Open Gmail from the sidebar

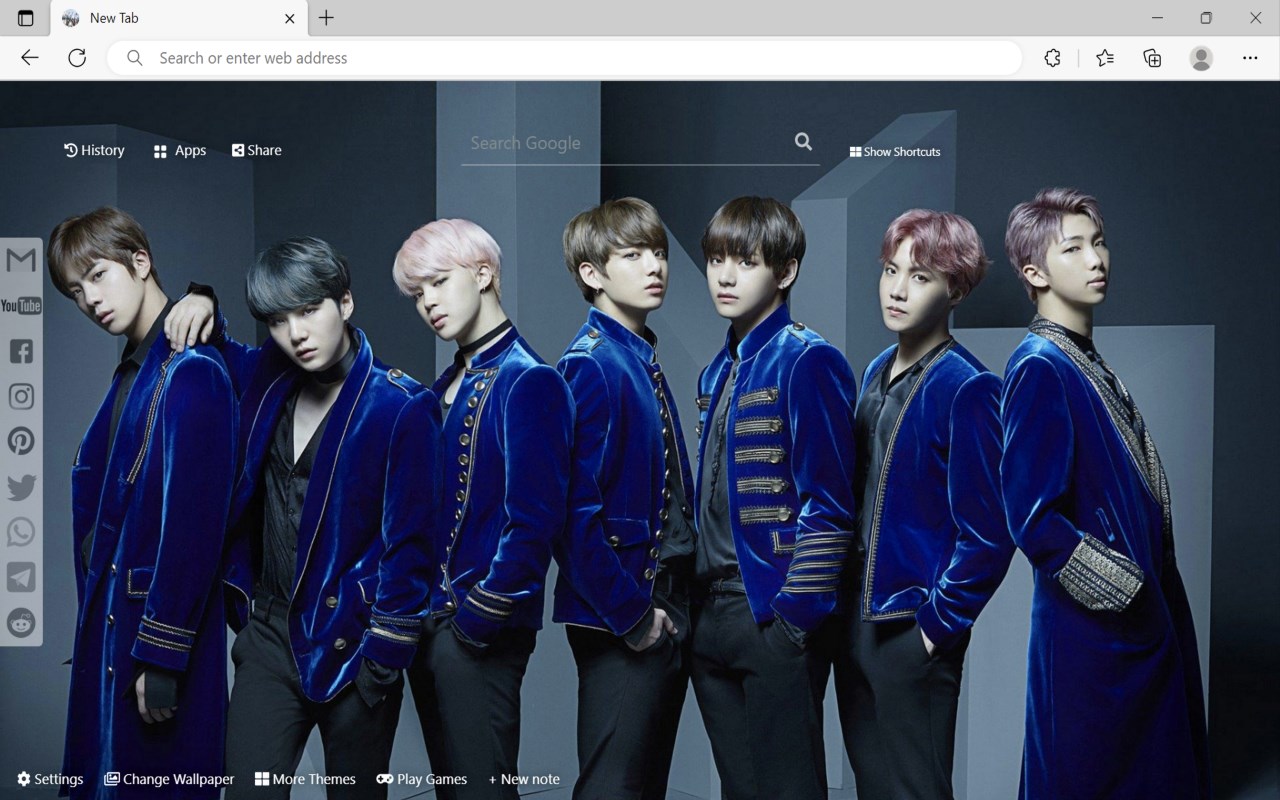click(21, 260)
